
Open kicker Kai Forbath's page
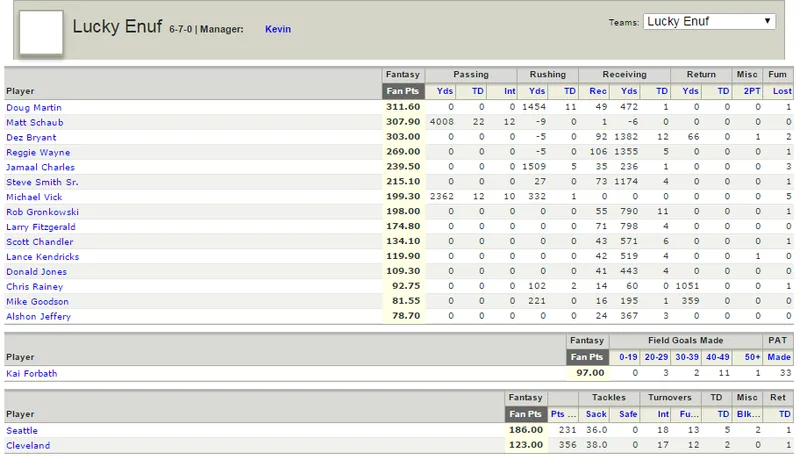[x=32, y=373]
